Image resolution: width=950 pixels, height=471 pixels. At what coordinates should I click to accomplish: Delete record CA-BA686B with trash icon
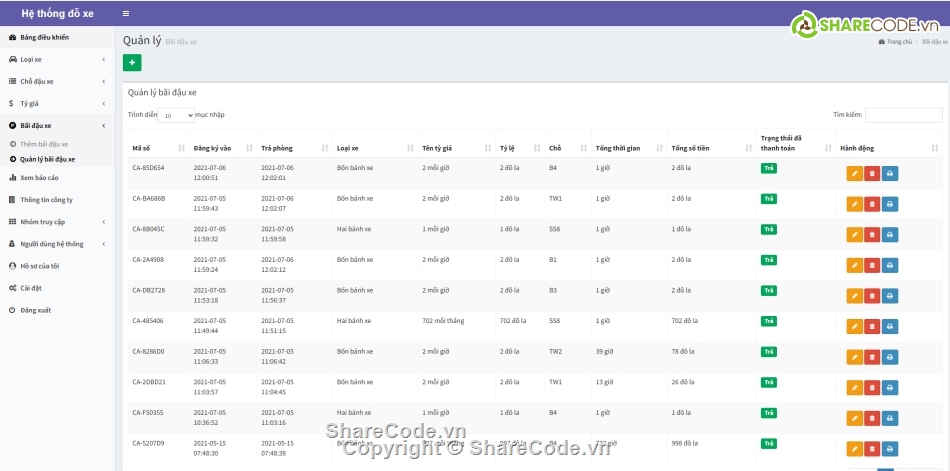872,204
